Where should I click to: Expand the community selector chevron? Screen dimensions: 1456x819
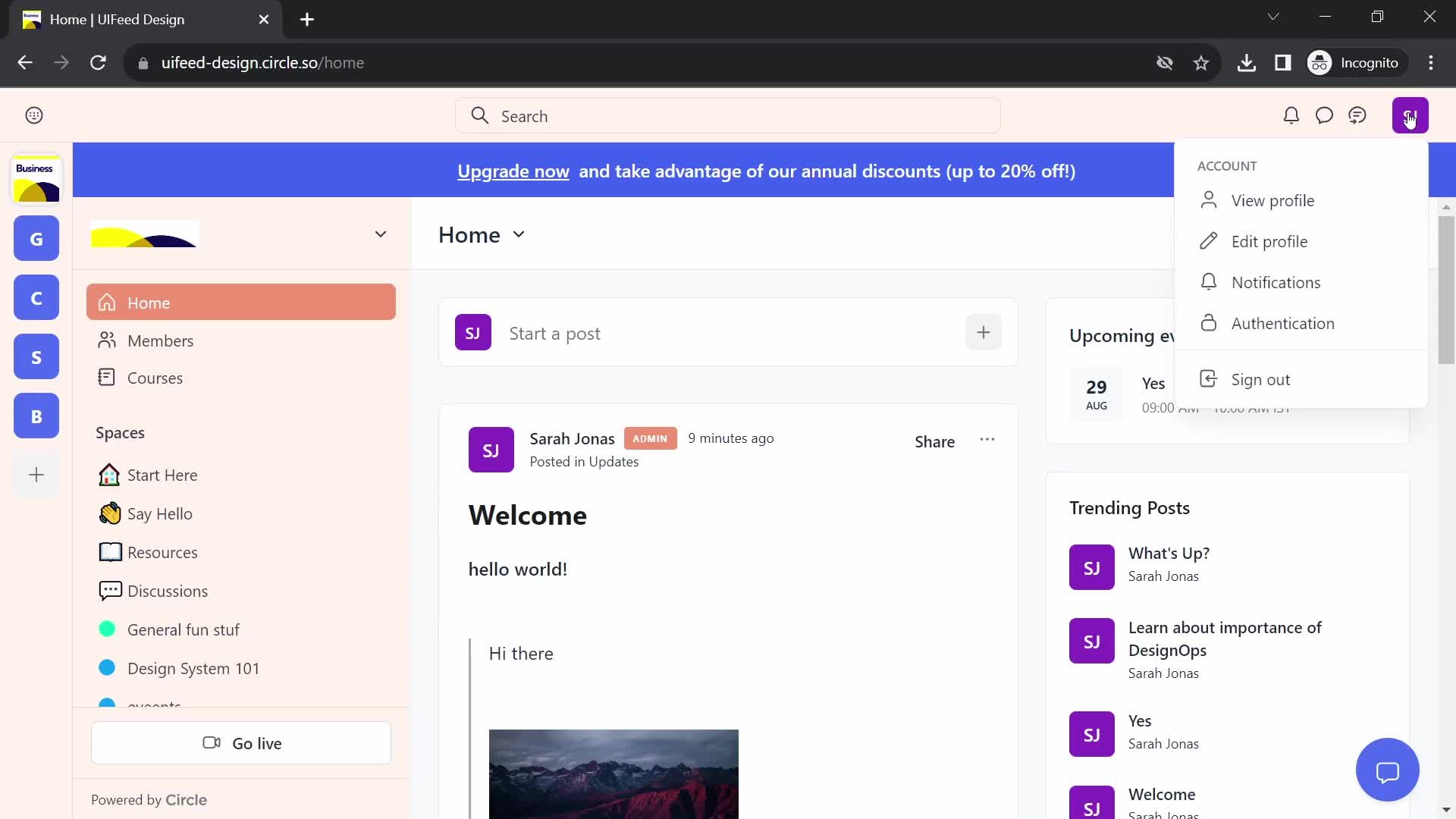tap(380, 233)
